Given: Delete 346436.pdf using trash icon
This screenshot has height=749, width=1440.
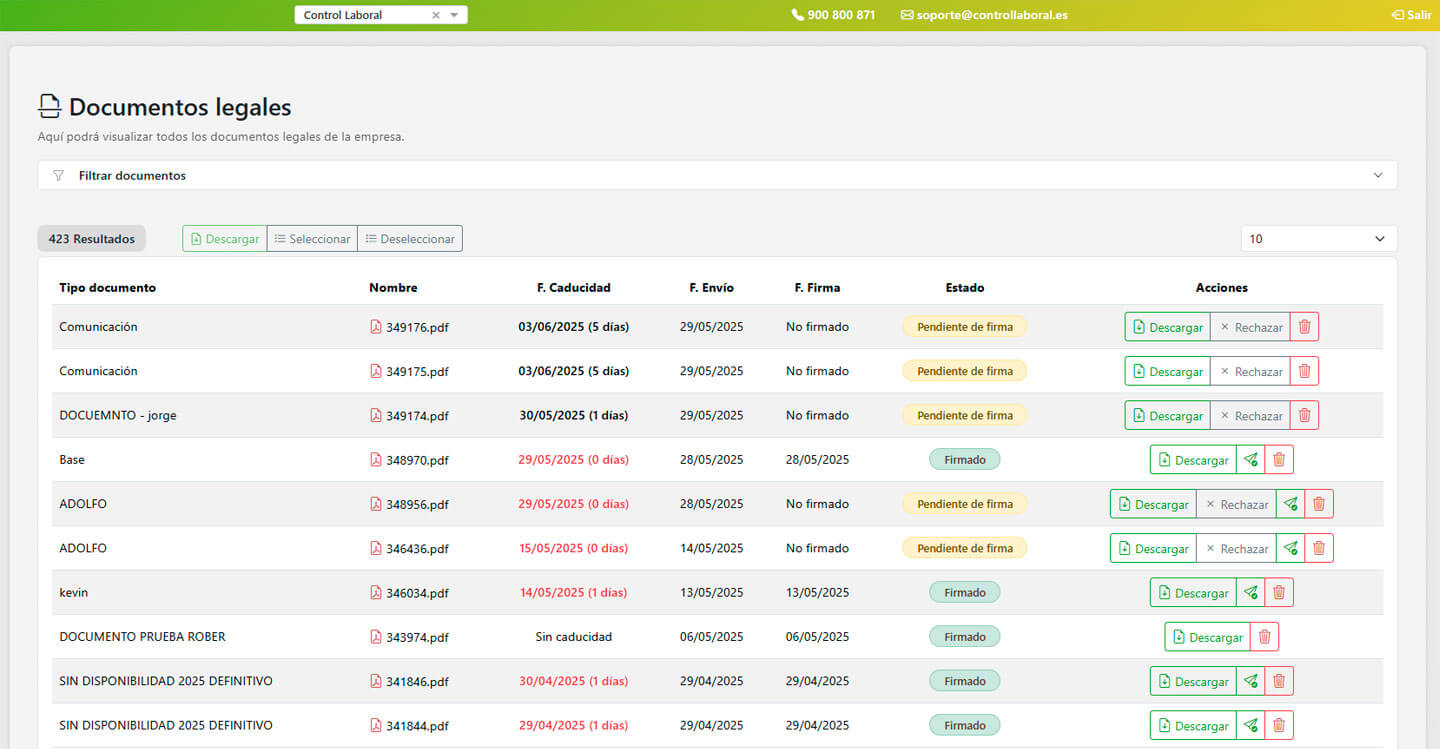Looking at the screenshot, I should [1319, 548].
